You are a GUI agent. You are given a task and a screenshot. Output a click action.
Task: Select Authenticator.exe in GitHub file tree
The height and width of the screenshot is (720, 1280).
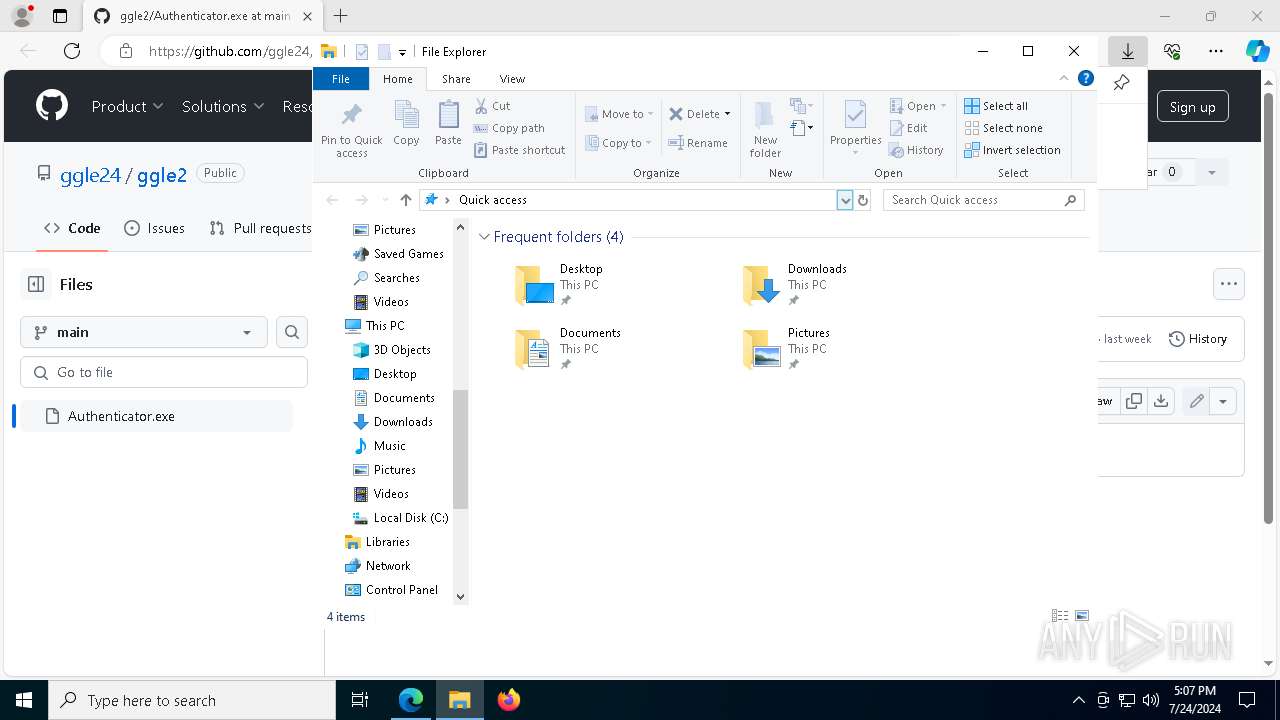pos(156,416)
